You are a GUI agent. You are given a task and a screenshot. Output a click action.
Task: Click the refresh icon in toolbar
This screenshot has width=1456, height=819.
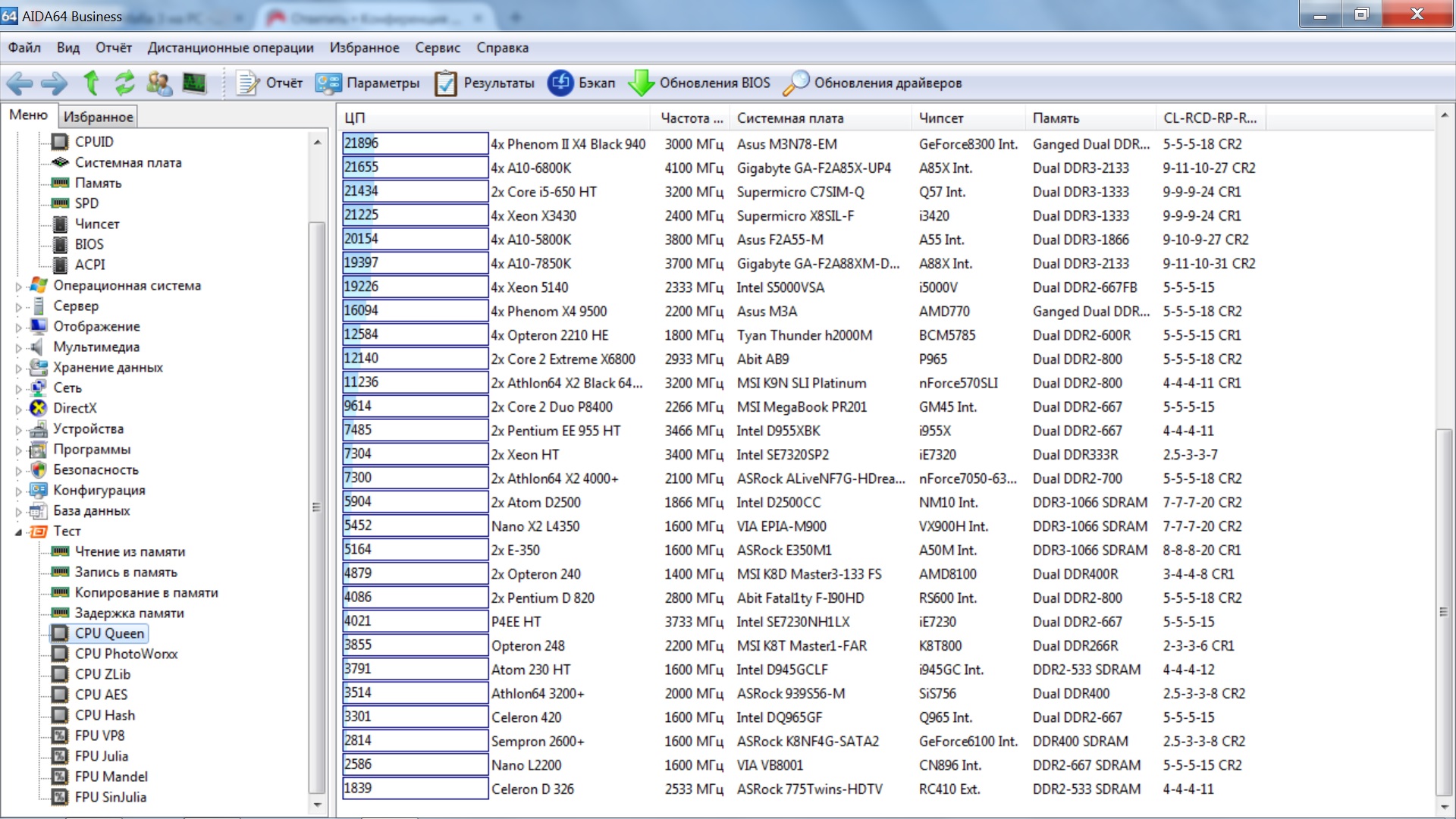[x=124, y=83]
